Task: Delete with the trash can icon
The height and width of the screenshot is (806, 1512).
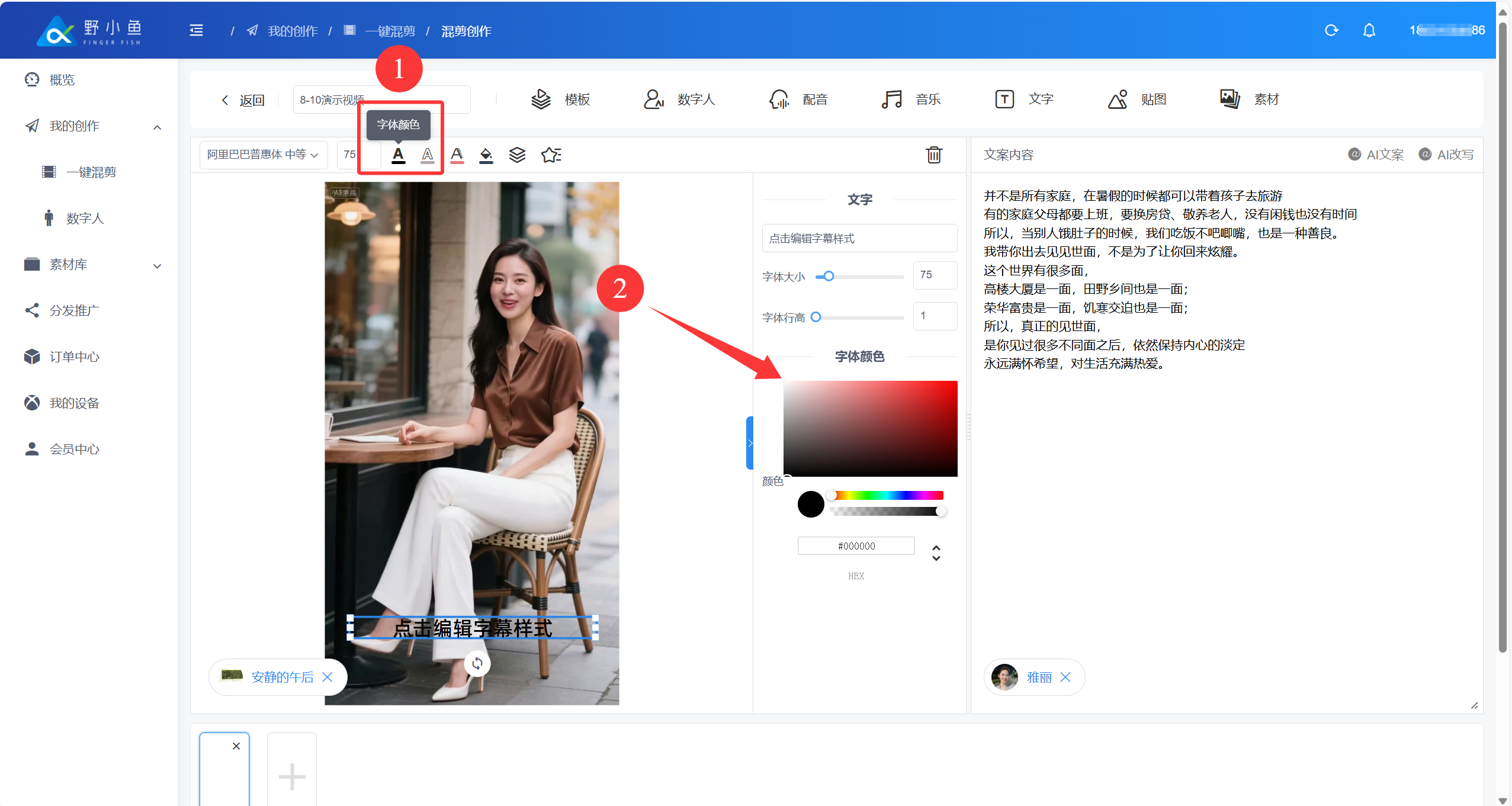Action: (x=933, y=155)
